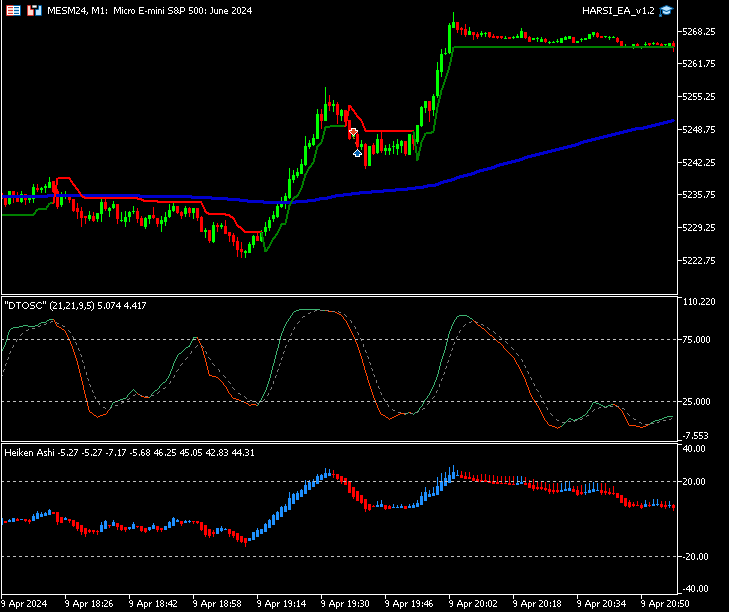Click the HARSI_EA_v1.2 expert name label
The height and width of the screenshot is (612, 729).
click(x=618, y=10)
